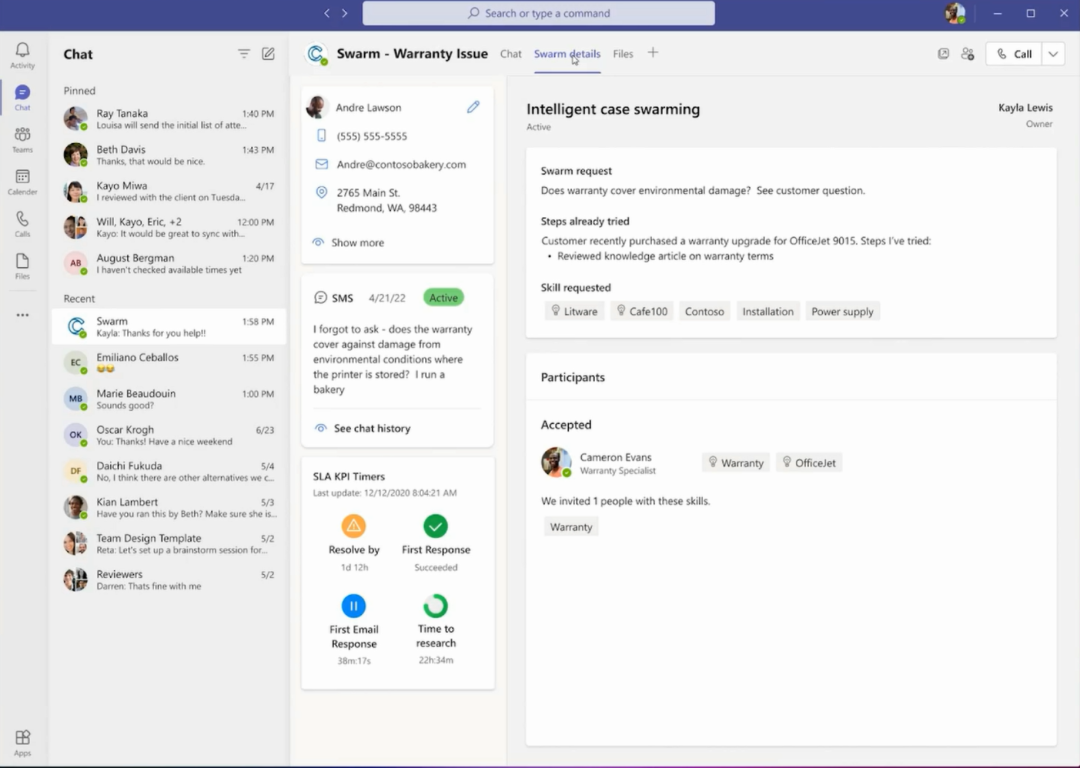
Task: Open August Bergman chat
Action: [169, 263]
